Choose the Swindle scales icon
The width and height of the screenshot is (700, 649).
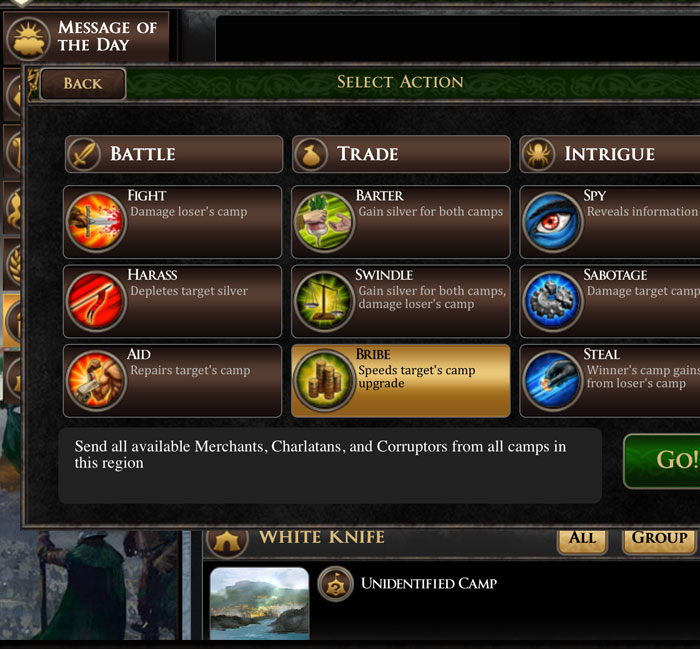(324, 301)
